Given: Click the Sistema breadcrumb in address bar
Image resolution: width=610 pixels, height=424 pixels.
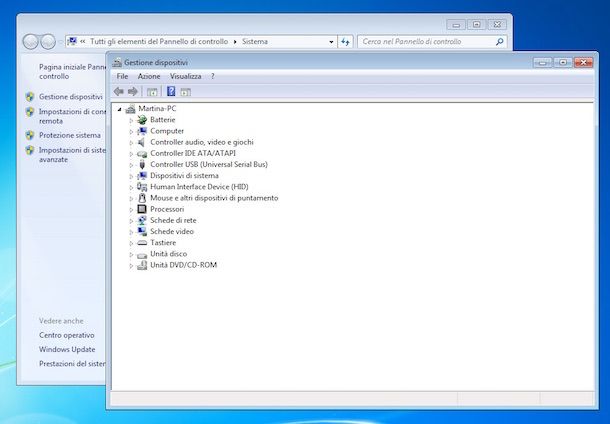Looking at the screenshot, I should pos(255,42).
